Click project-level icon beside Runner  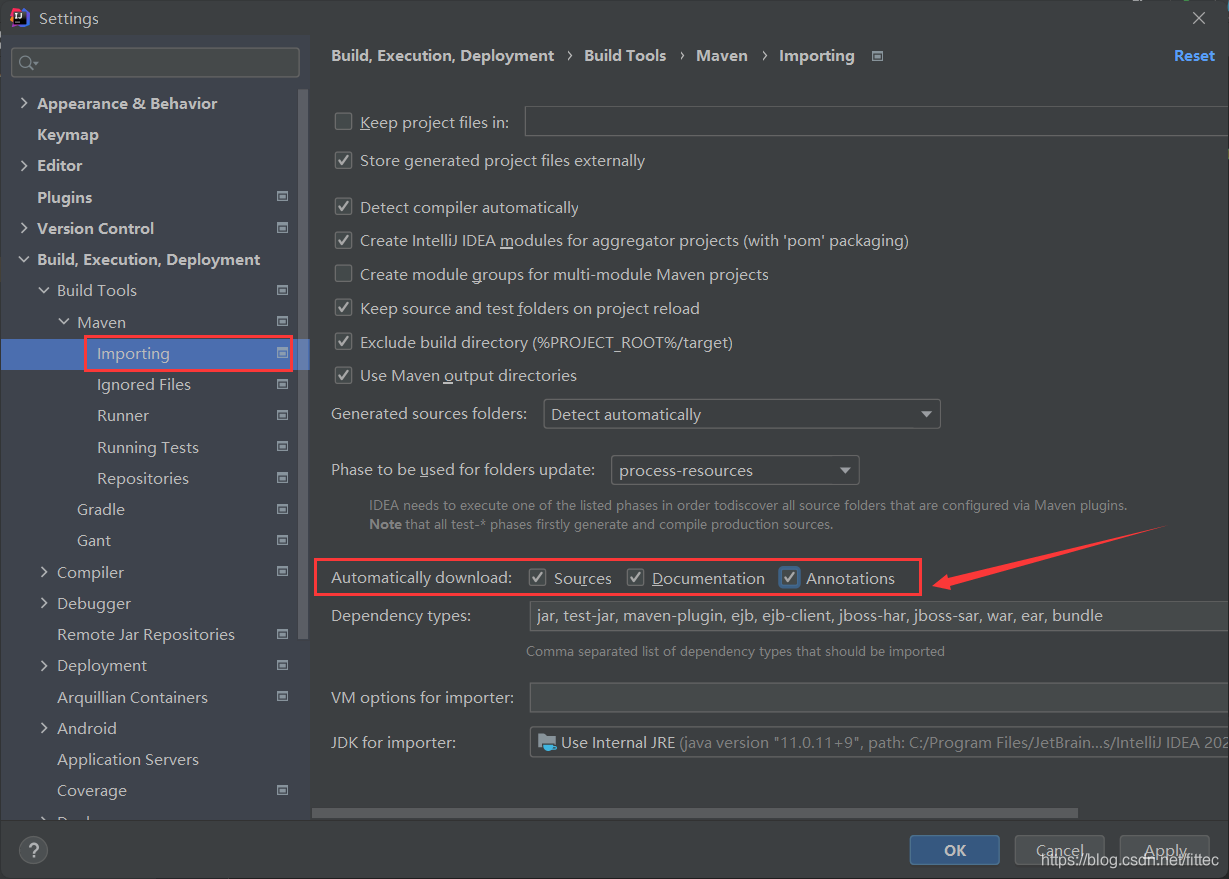282,415
